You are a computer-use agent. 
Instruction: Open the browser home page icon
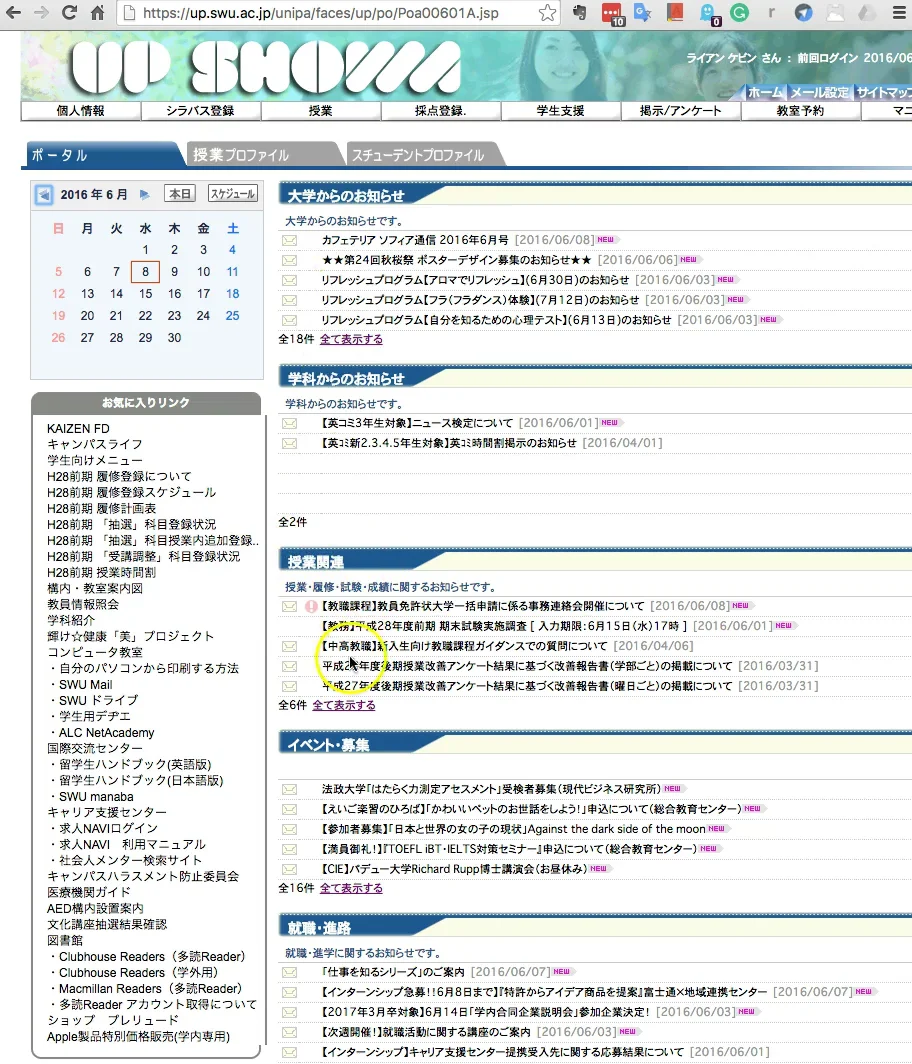click(98, 12)
